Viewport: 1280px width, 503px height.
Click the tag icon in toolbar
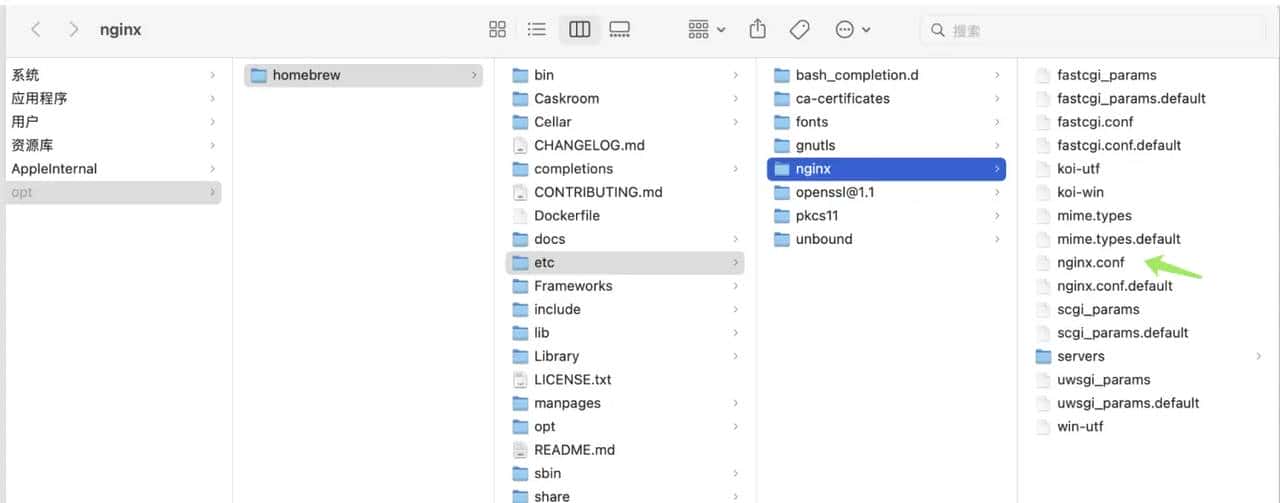(799, 30)
